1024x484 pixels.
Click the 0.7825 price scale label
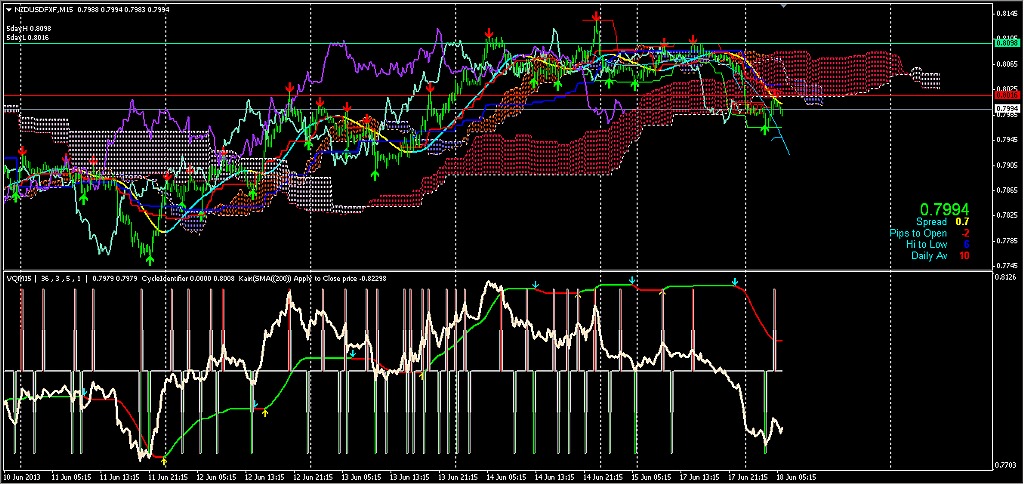point(1006,215)
